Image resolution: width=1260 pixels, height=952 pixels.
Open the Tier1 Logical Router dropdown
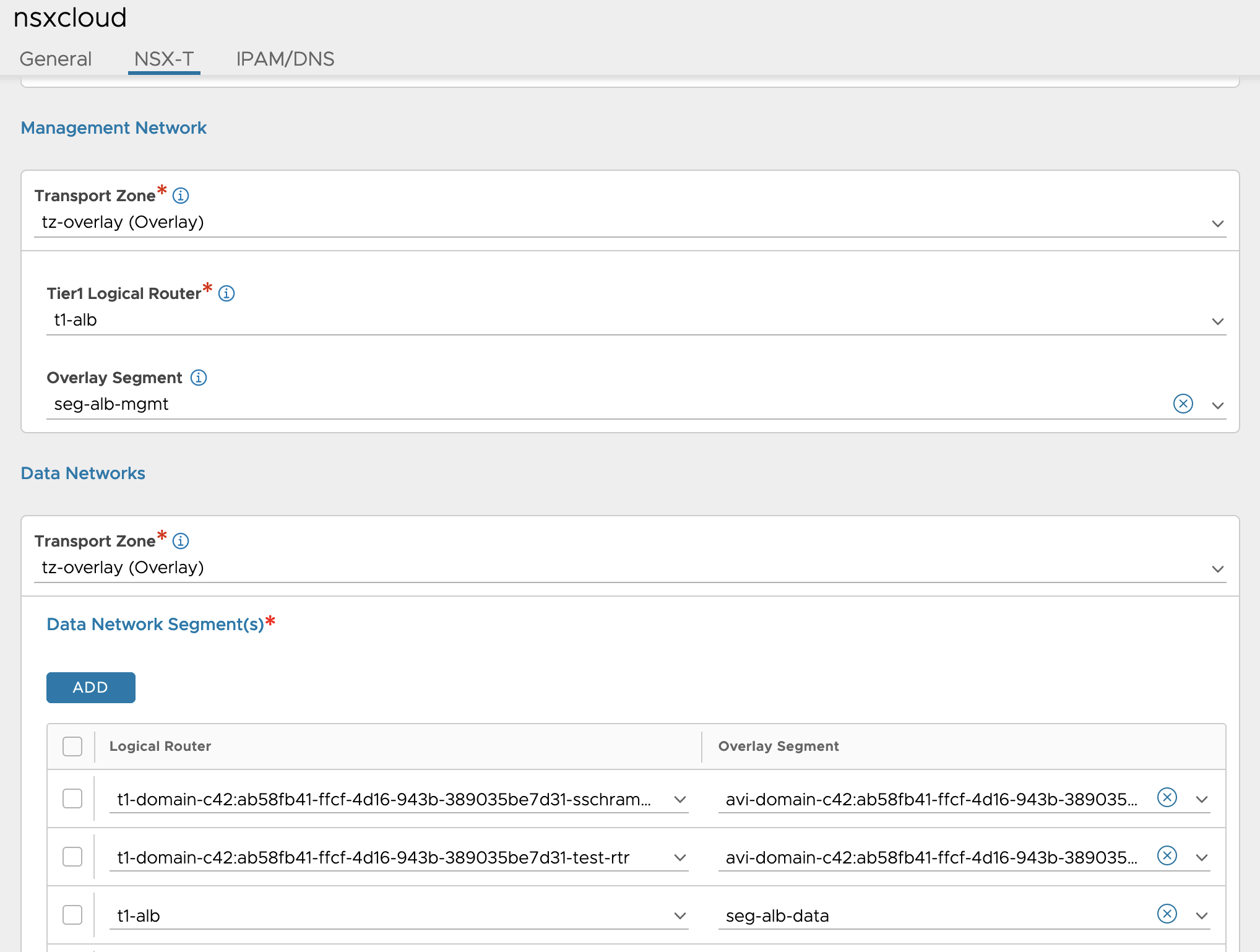coord(1218,321)
